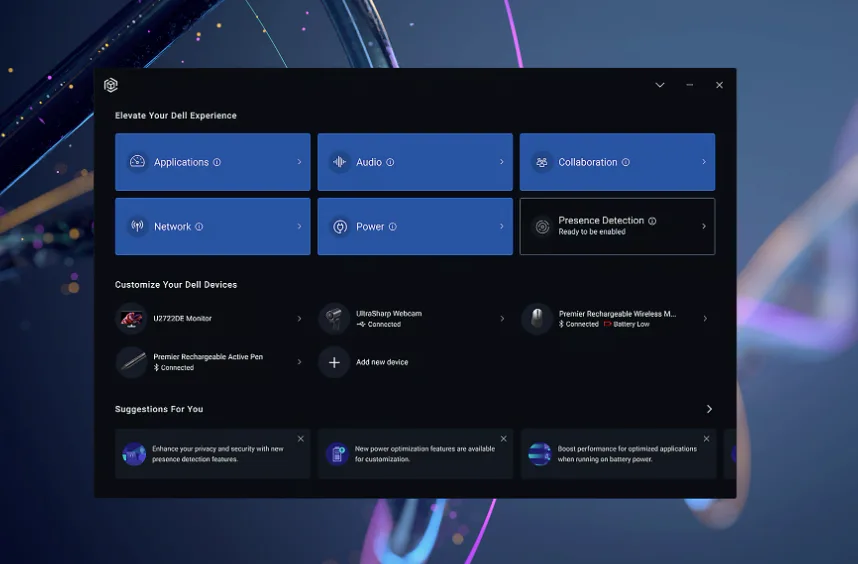Screen dimensions: 858x564
Task: Click the Audio waveform icon
Action: click(340, 162)
